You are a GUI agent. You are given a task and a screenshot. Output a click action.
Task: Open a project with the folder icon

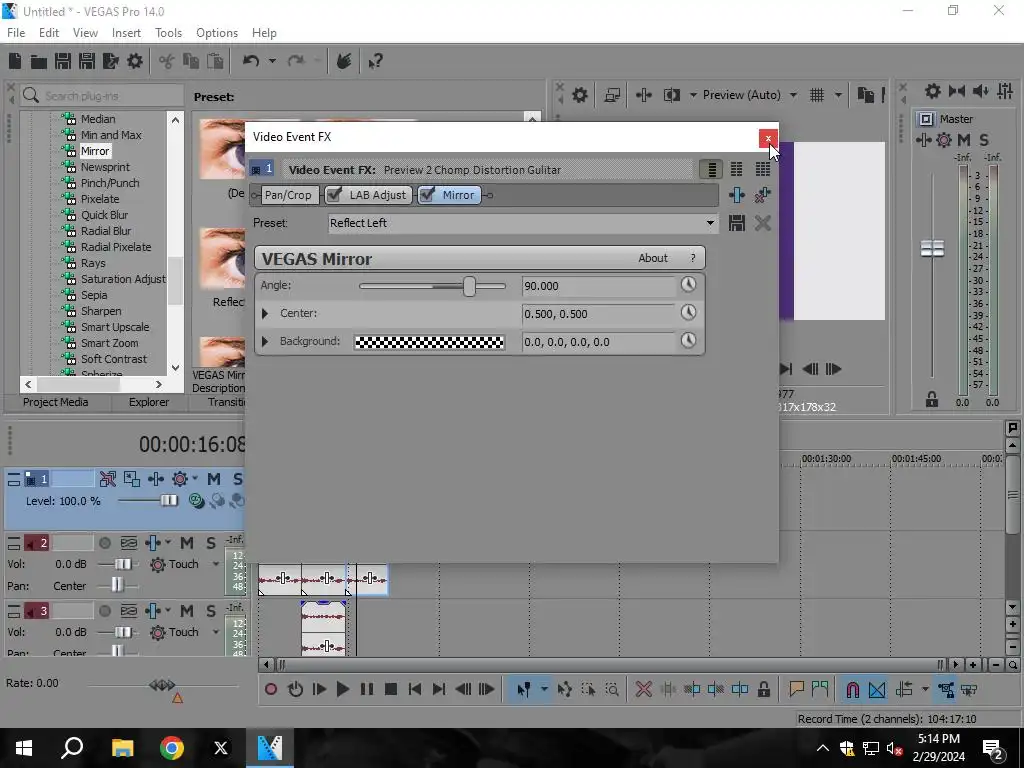[39, 61]
